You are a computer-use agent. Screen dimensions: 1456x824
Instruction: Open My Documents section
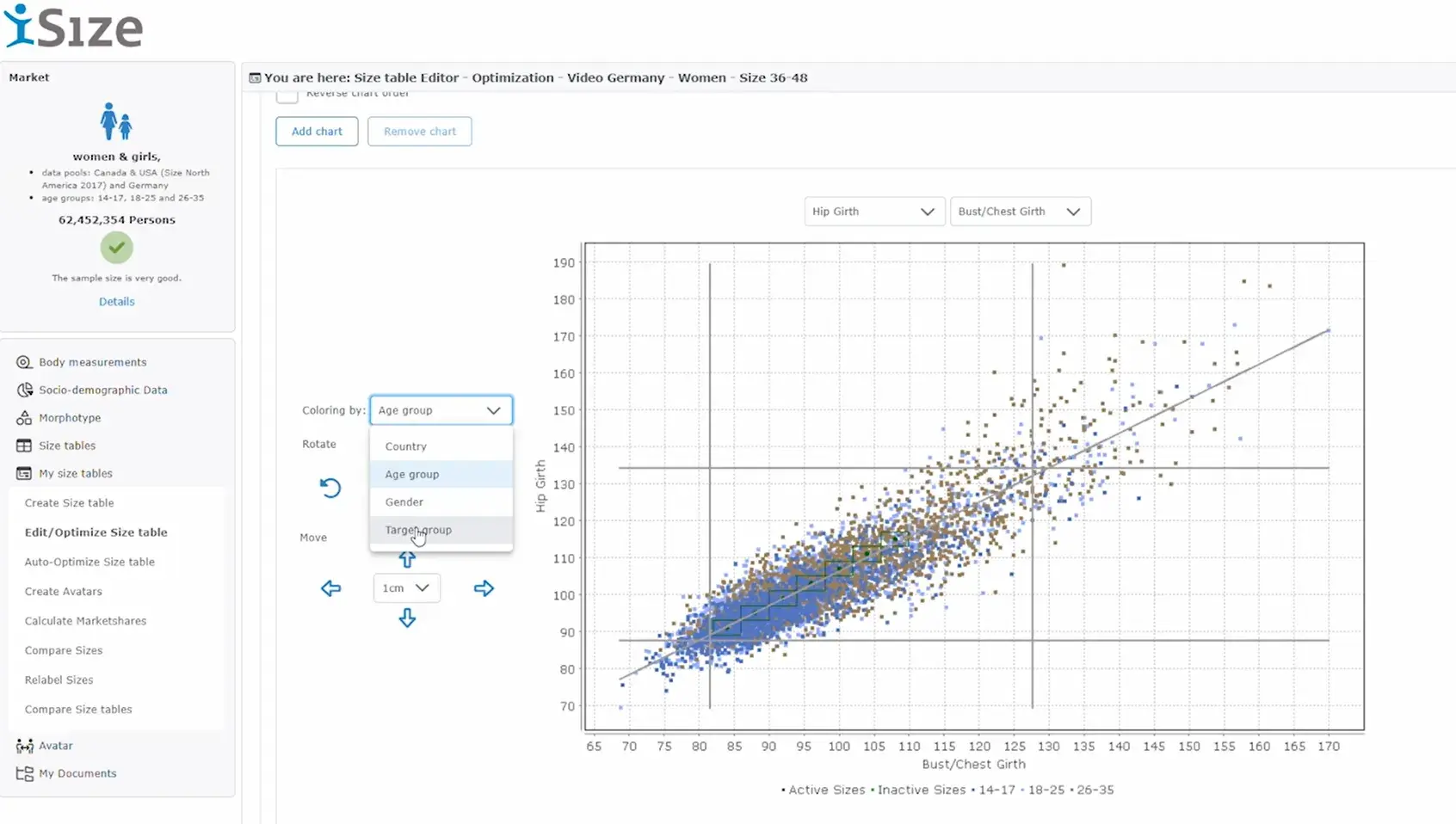77,773
